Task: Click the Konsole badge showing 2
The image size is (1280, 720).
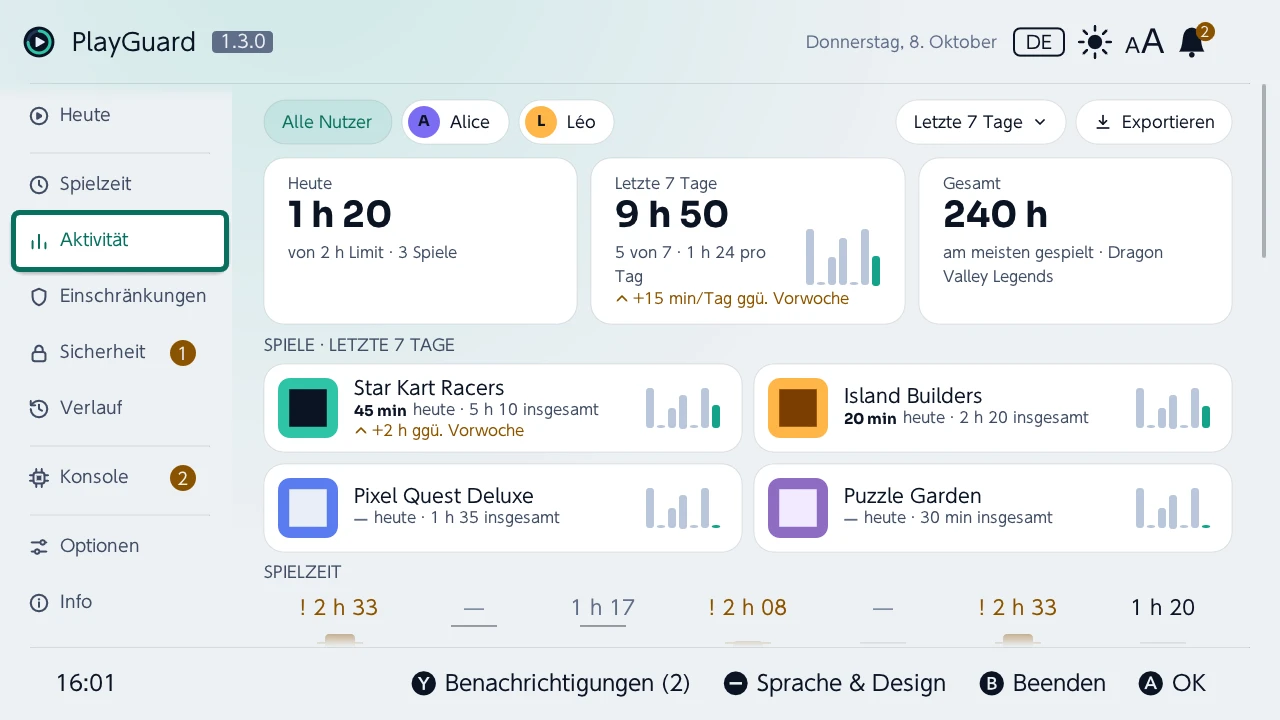Action: [x=182, y=478]
